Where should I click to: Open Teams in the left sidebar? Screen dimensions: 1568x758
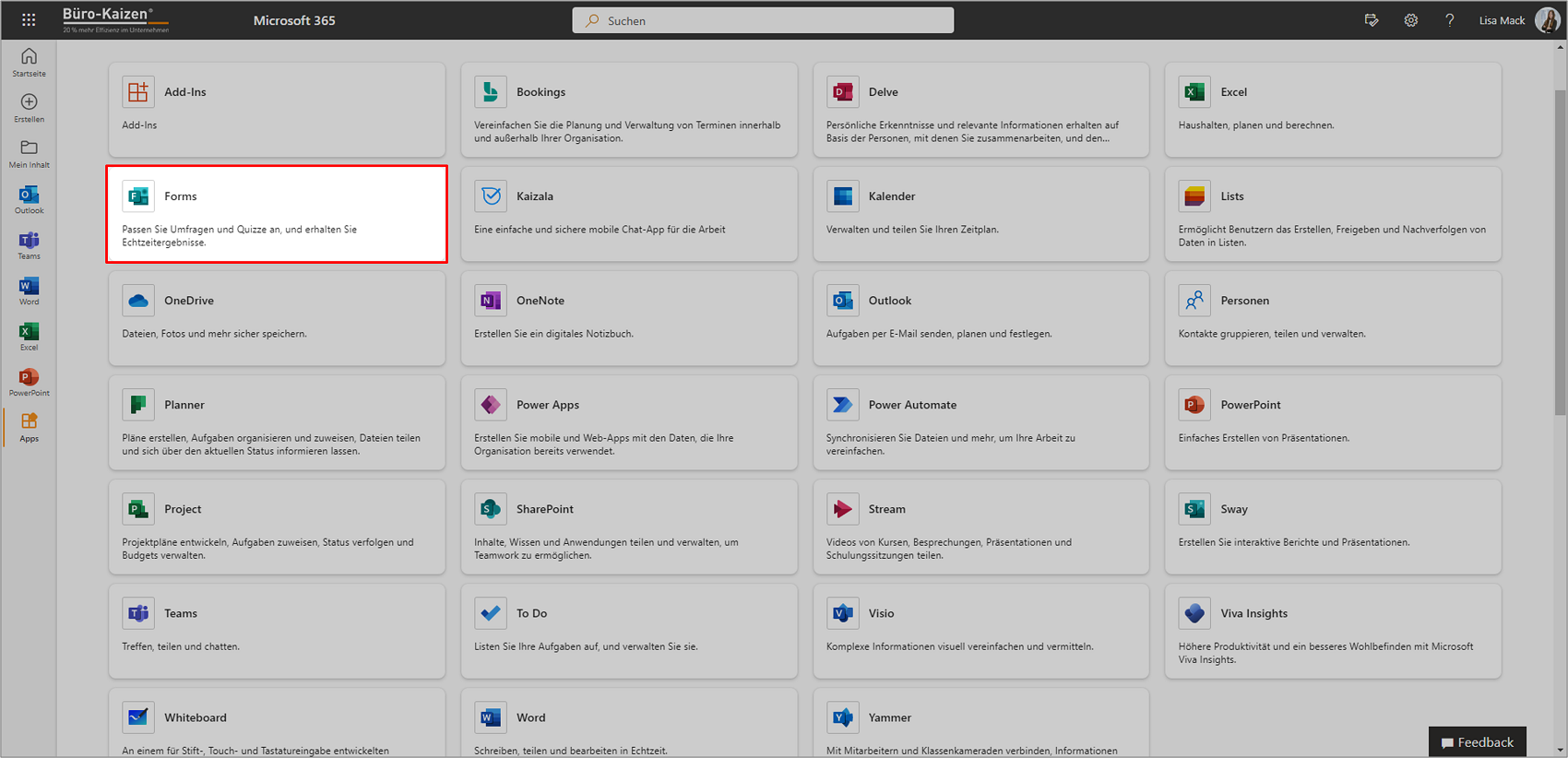(x=29, y=245)
